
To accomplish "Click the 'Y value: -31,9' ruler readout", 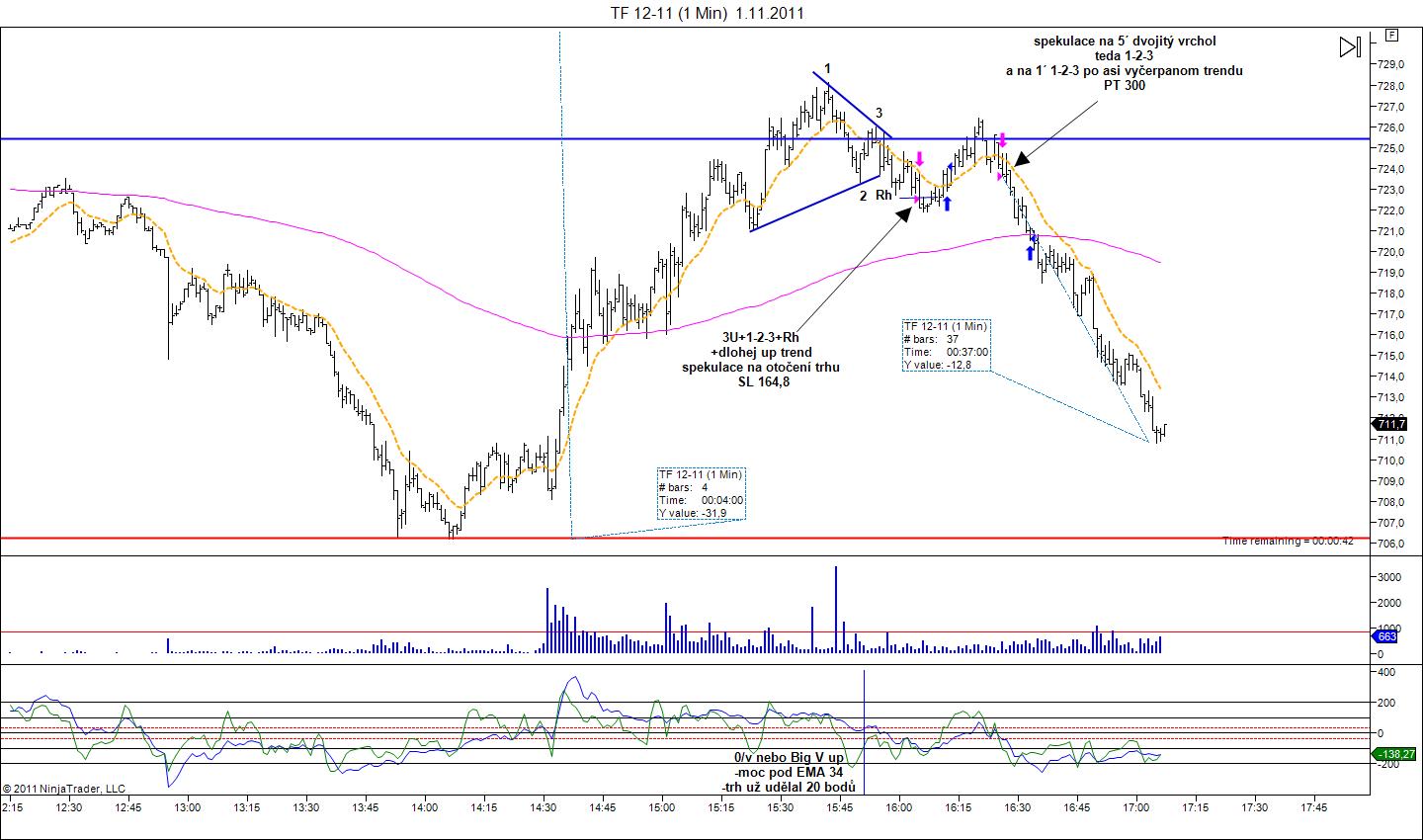I will click(693, 513).
